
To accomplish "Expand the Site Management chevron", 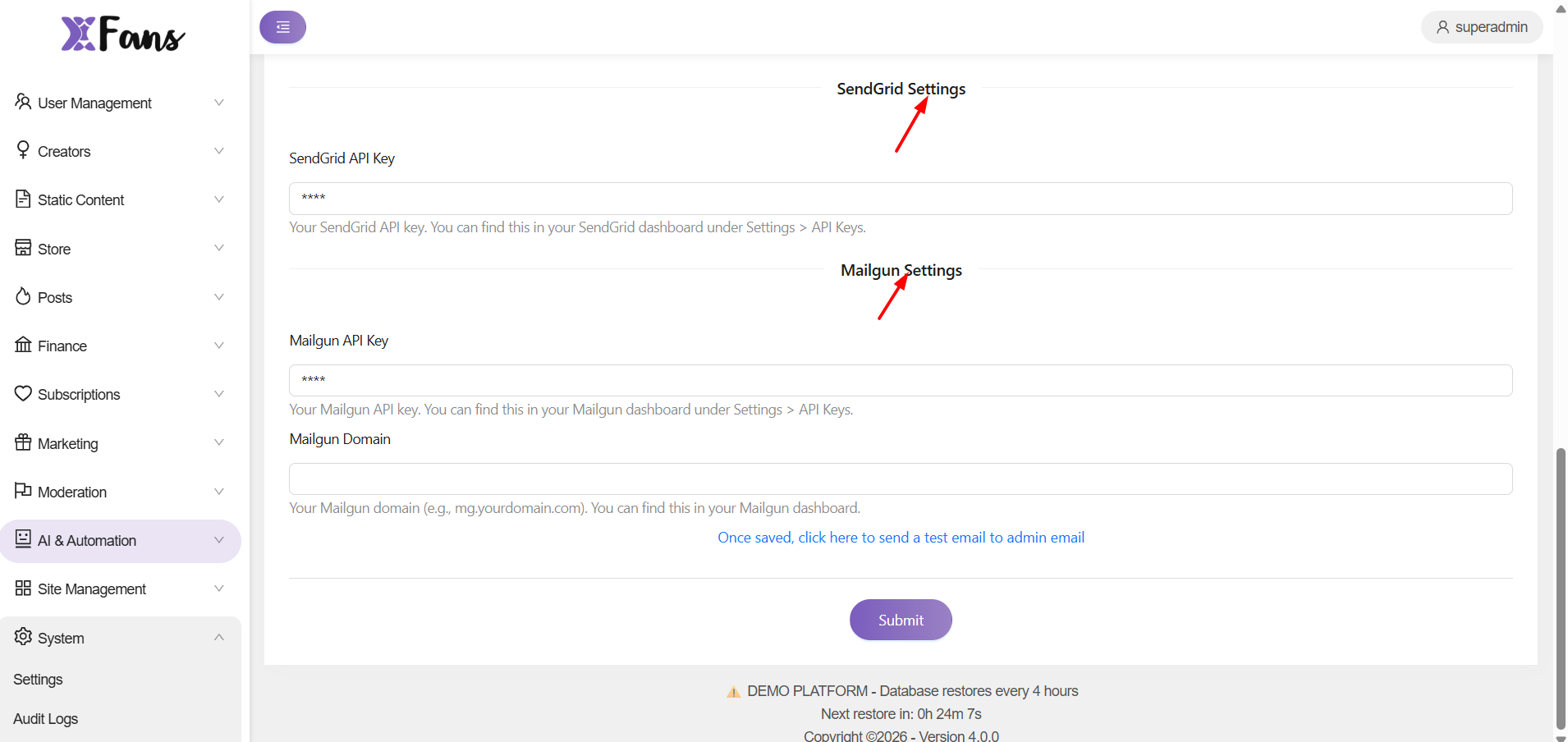I will (x=218, y=589).
